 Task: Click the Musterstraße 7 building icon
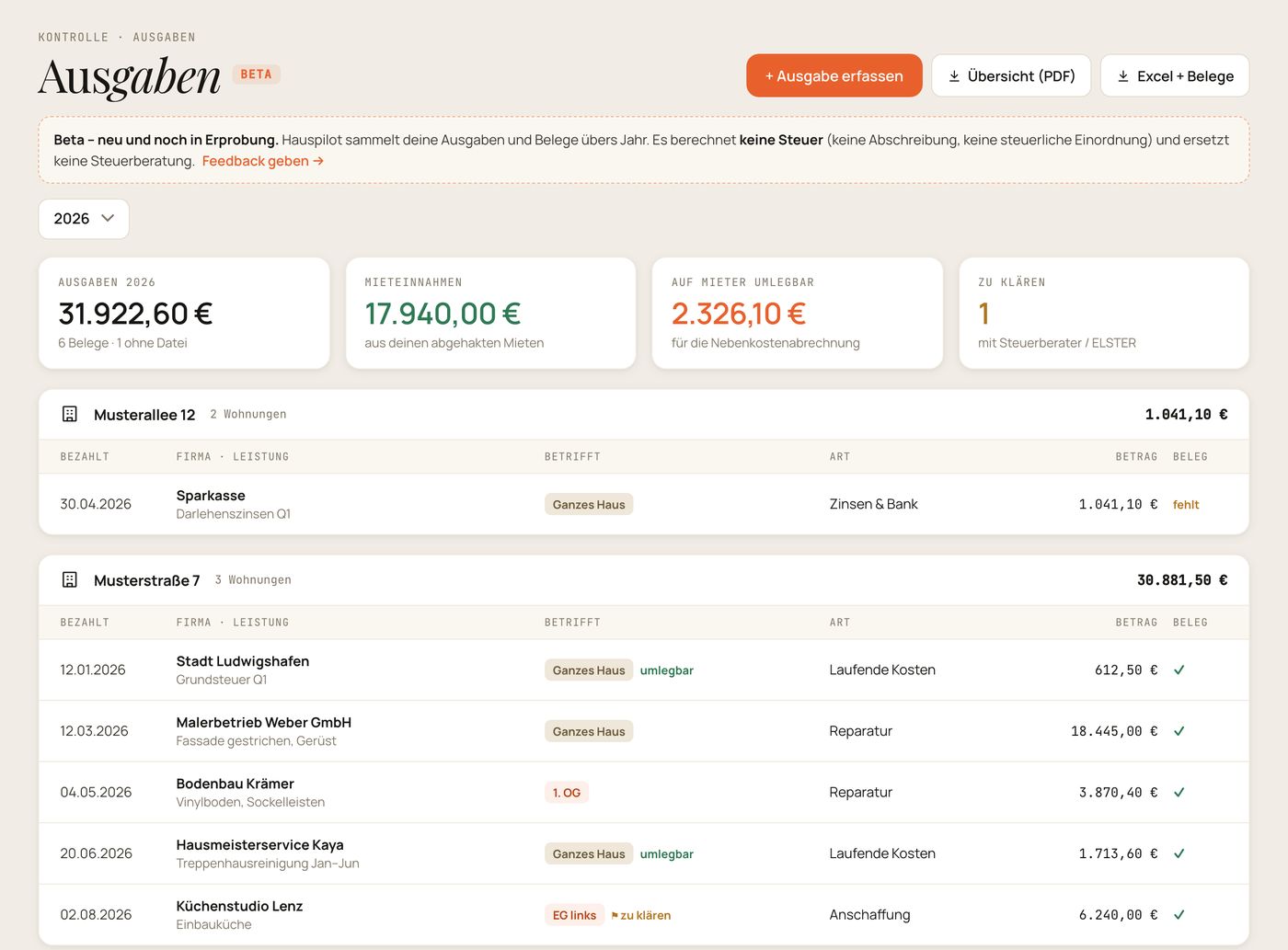click(x=69, y=579)
